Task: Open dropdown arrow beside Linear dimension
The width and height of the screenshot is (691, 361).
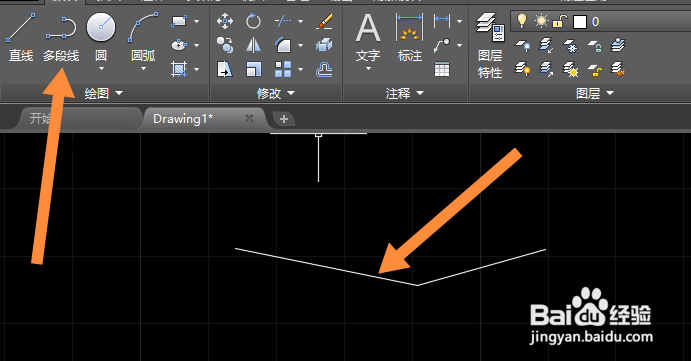Action: pyautogui.click(x=460, y=21)
